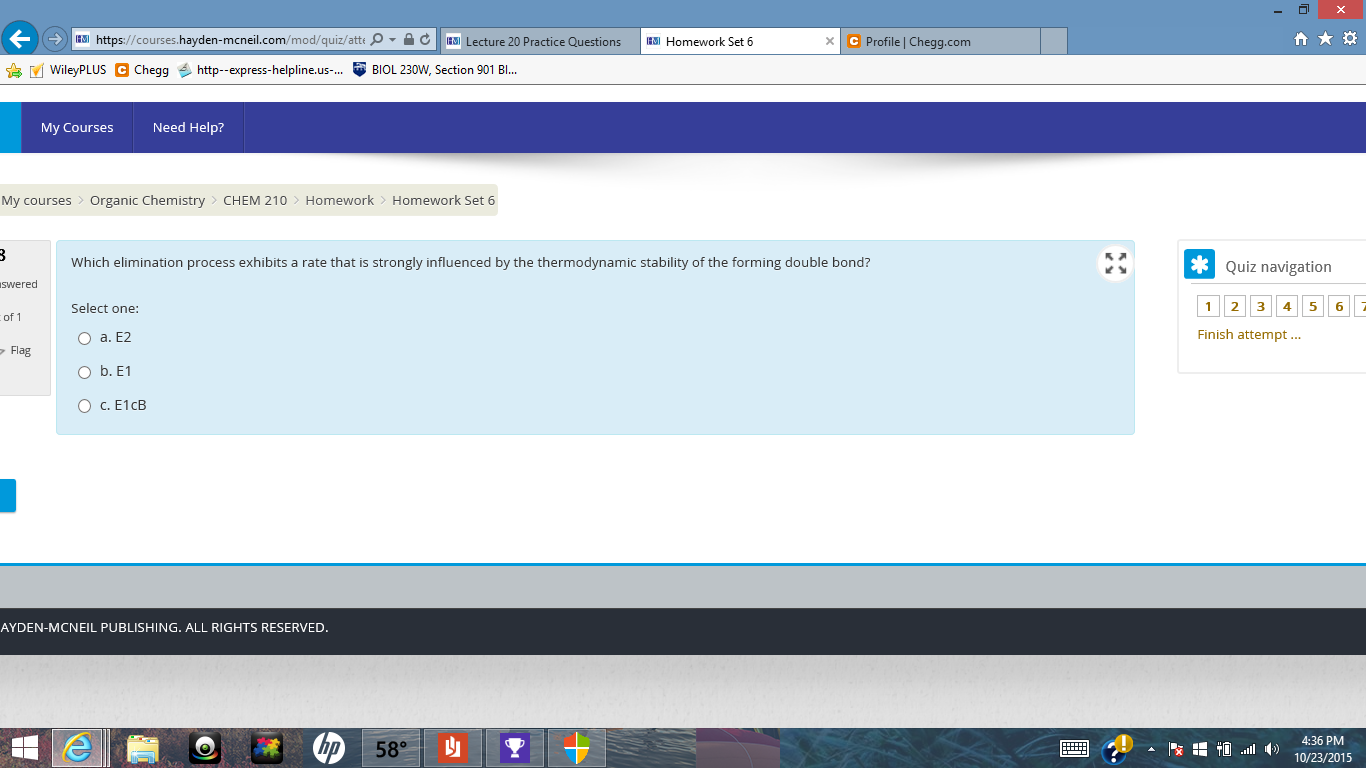Open the browser Home icon
This screenshot has height=768, width=1366.
click(1301, 39)
